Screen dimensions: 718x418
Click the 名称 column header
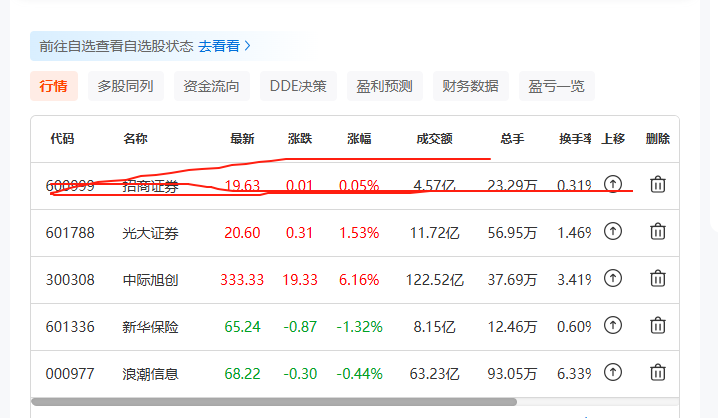(135, 139)
